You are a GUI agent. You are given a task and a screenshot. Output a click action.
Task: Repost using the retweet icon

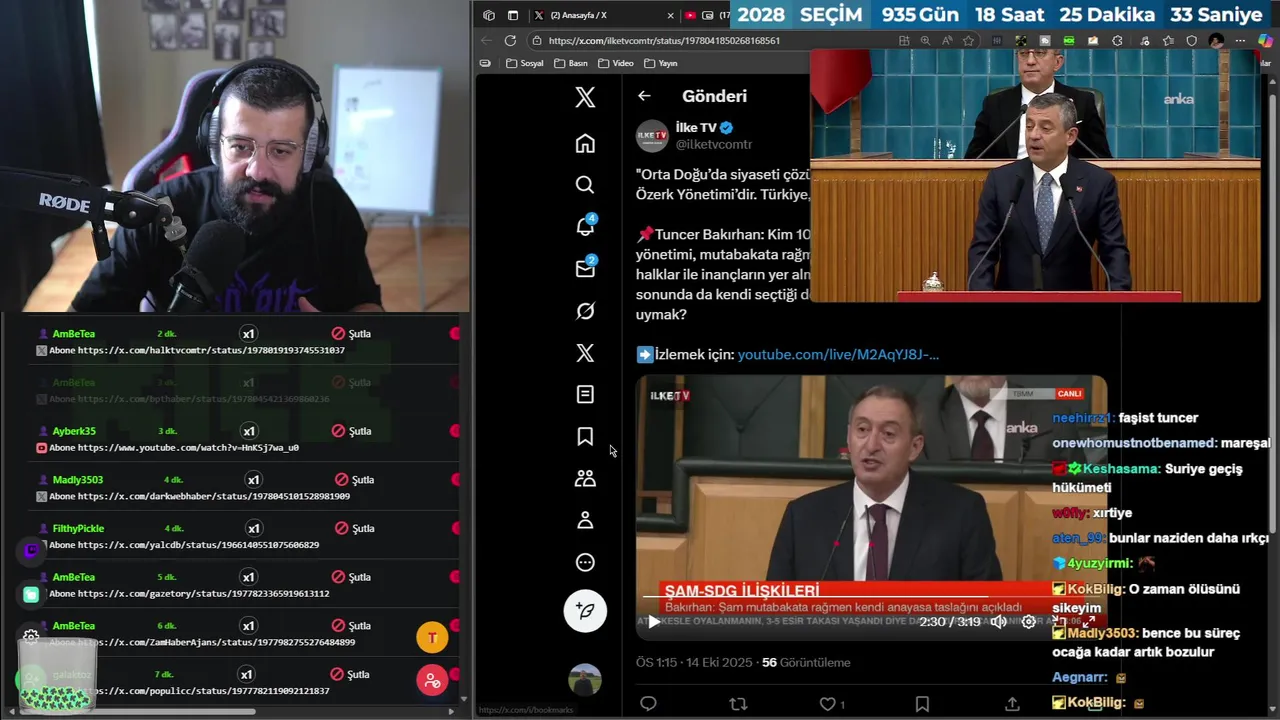tap(738, 704)
